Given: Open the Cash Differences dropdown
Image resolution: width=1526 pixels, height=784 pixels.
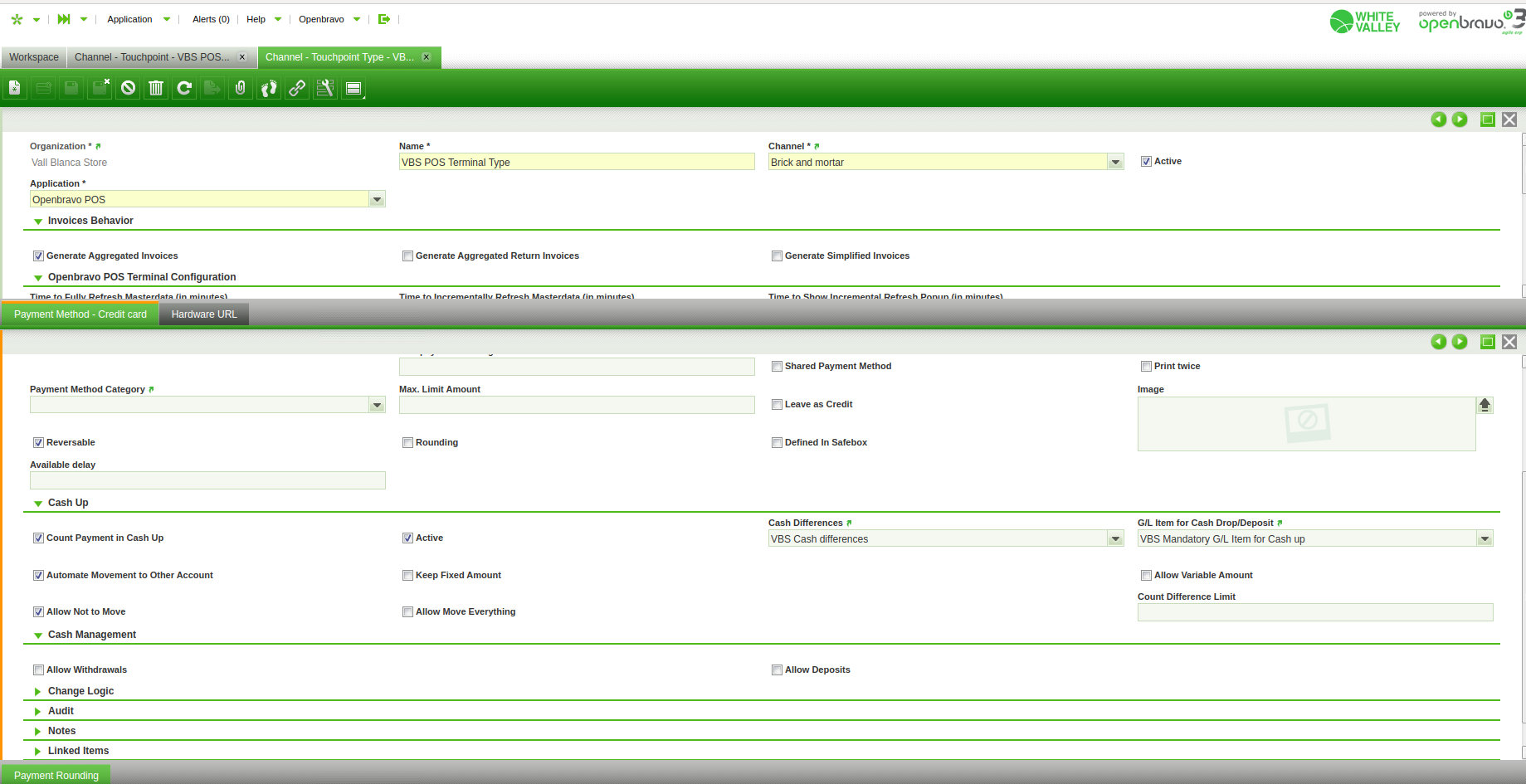Looking at the screenshot, I should (x=1115, y=539).
